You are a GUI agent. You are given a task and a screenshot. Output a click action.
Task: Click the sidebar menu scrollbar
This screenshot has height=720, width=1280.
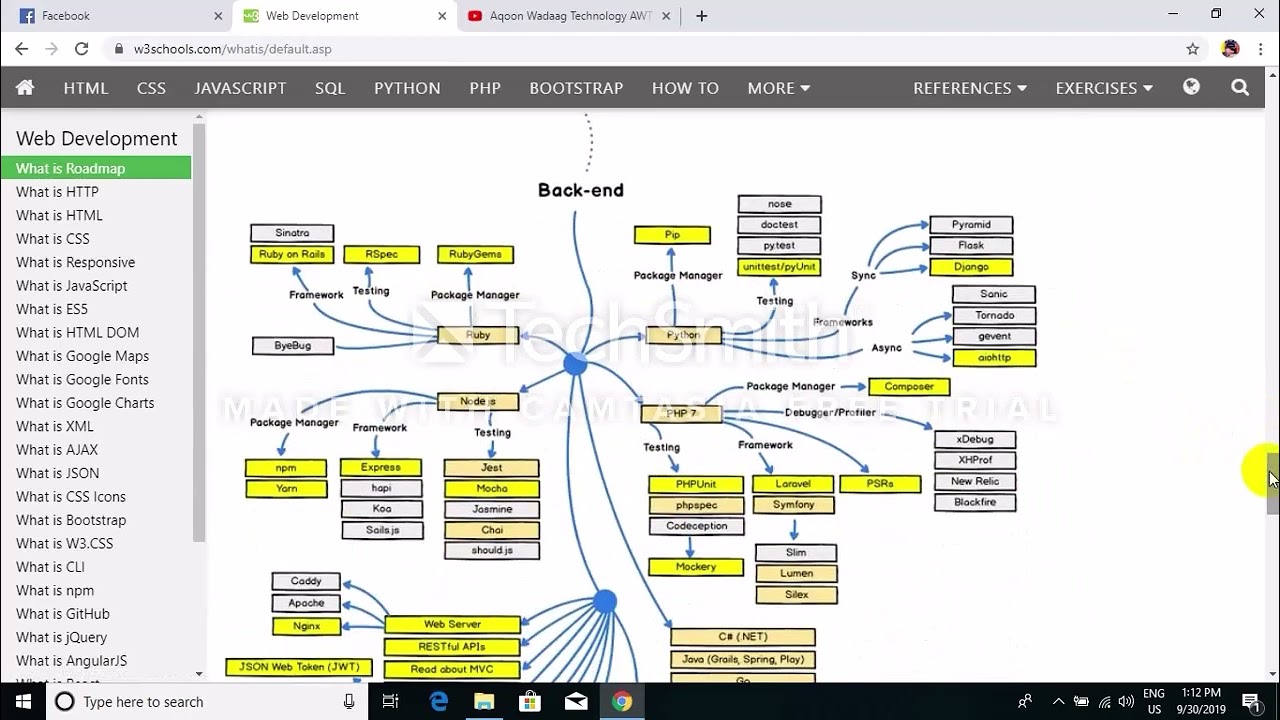pos(199,333)
